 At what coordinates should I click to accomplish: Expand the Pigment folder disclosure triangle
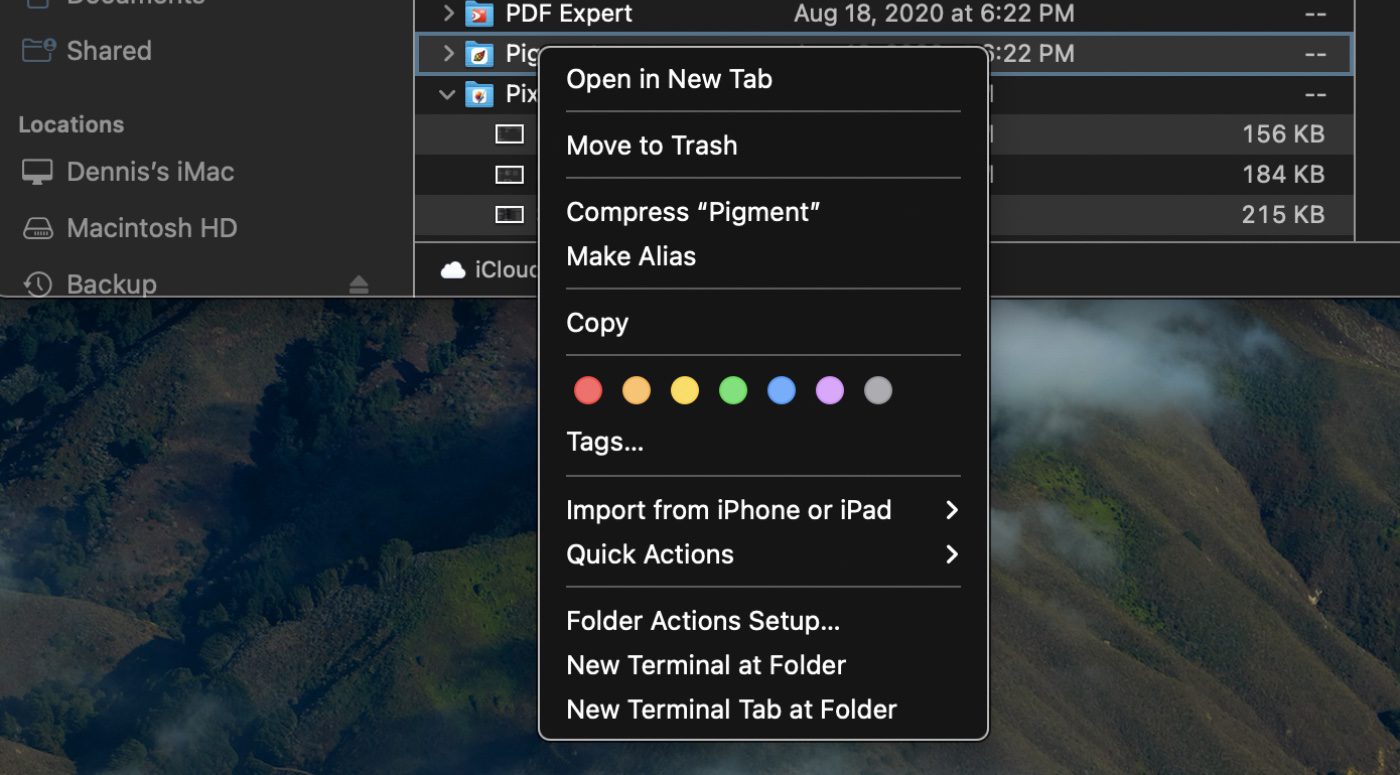448,54
